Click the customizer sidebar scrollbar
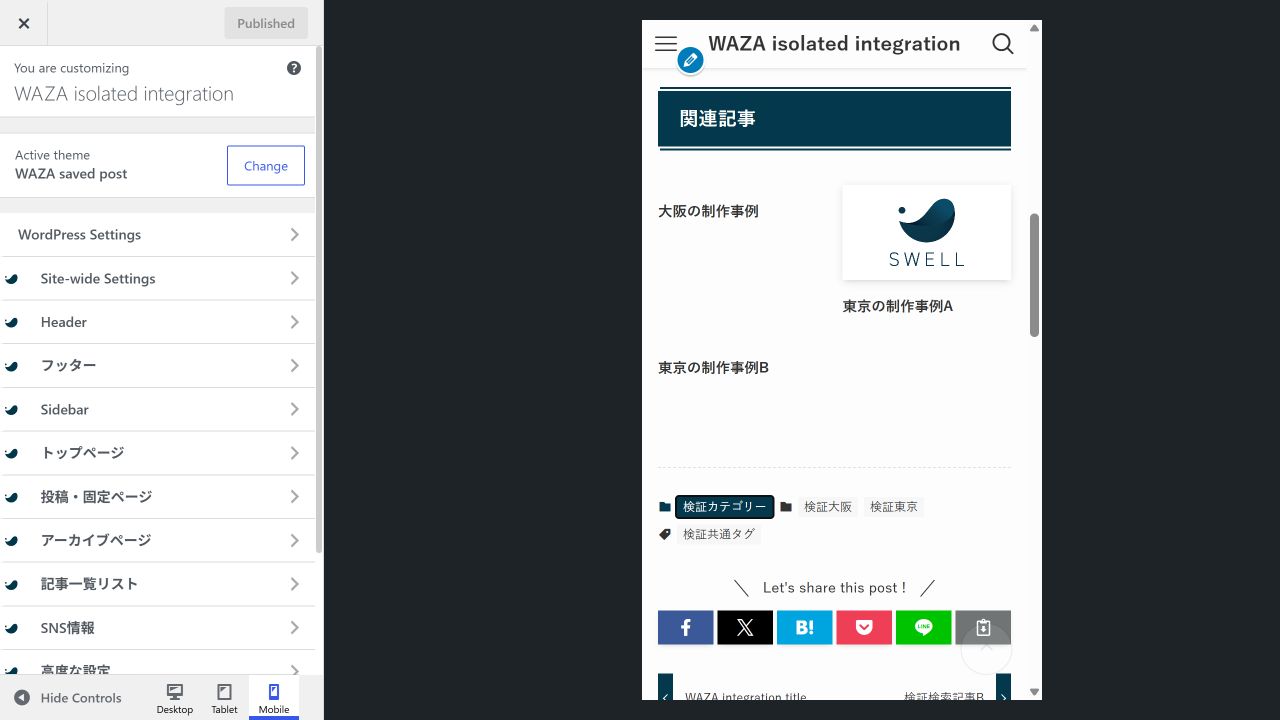This screenshot has width=1280, height=720. pyautogui.click(x=319, y=300)
